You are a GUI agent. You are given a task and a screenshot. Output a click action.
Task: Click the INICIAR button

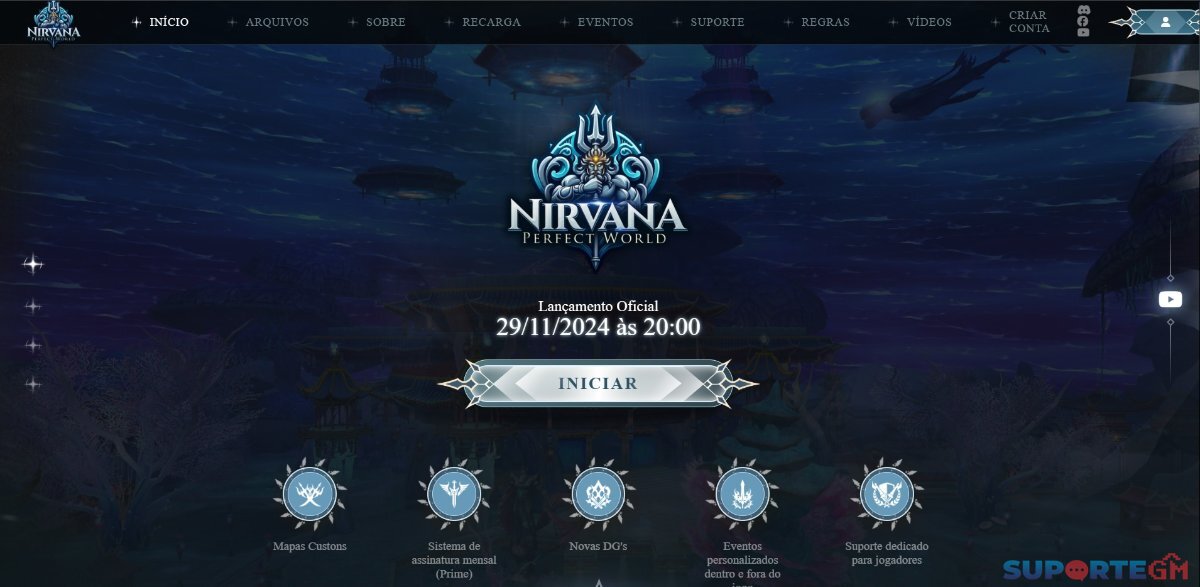coord(598,383)
